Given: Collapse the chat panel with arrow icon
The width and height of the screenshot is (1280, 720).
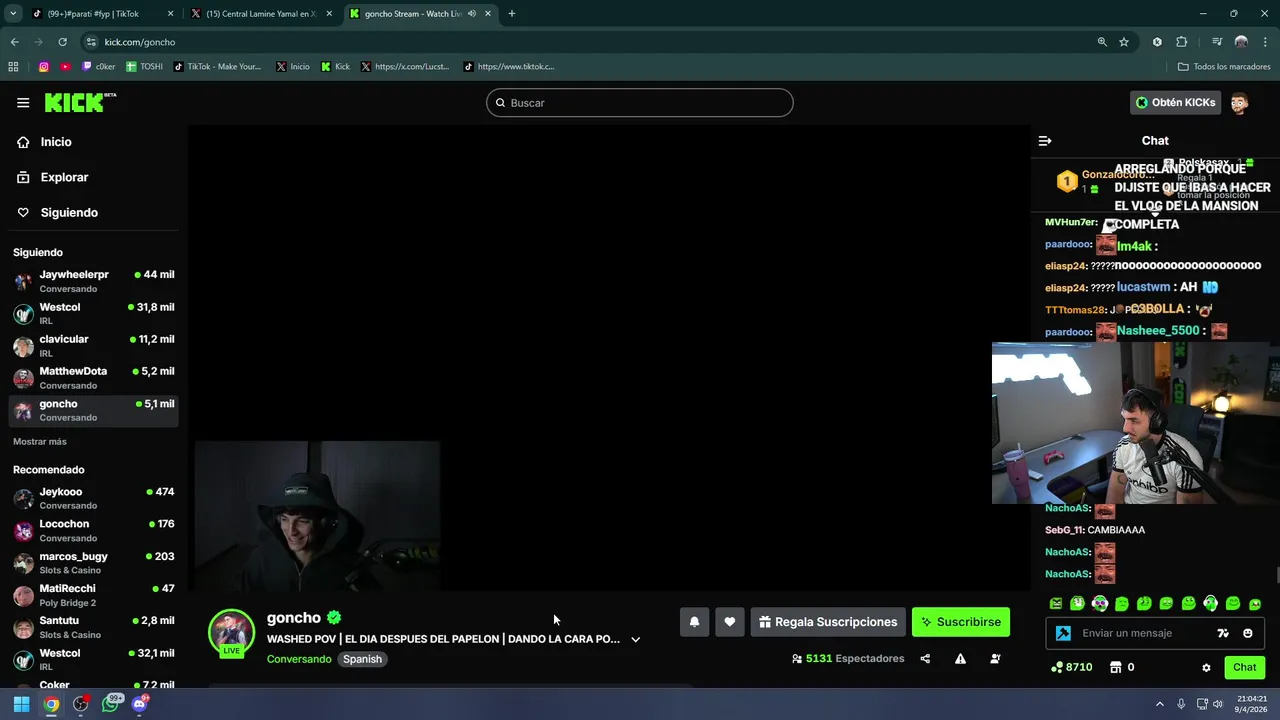Looking at the screenshot, I should pos(1045,141).
